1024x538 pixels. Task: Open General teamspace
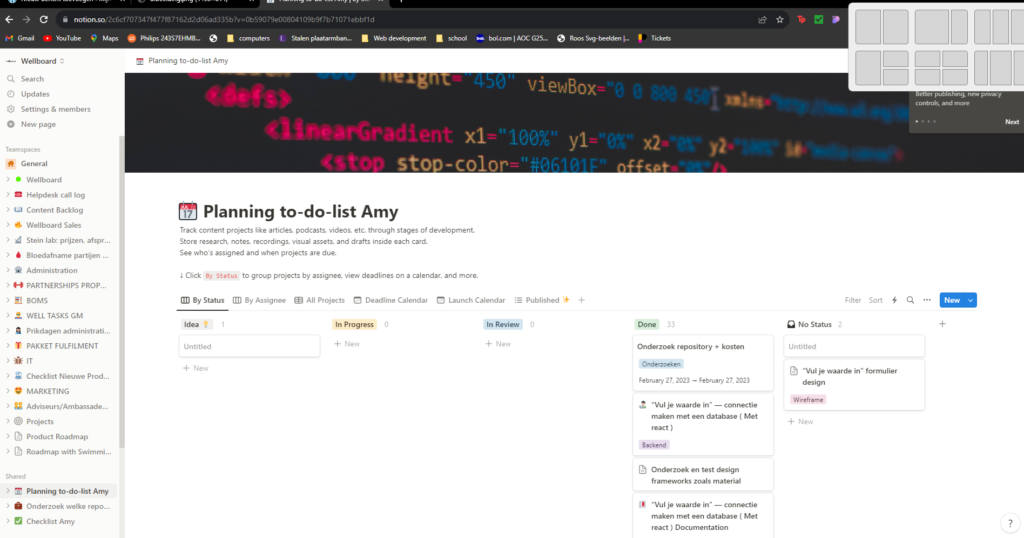(x=34, y=164)
